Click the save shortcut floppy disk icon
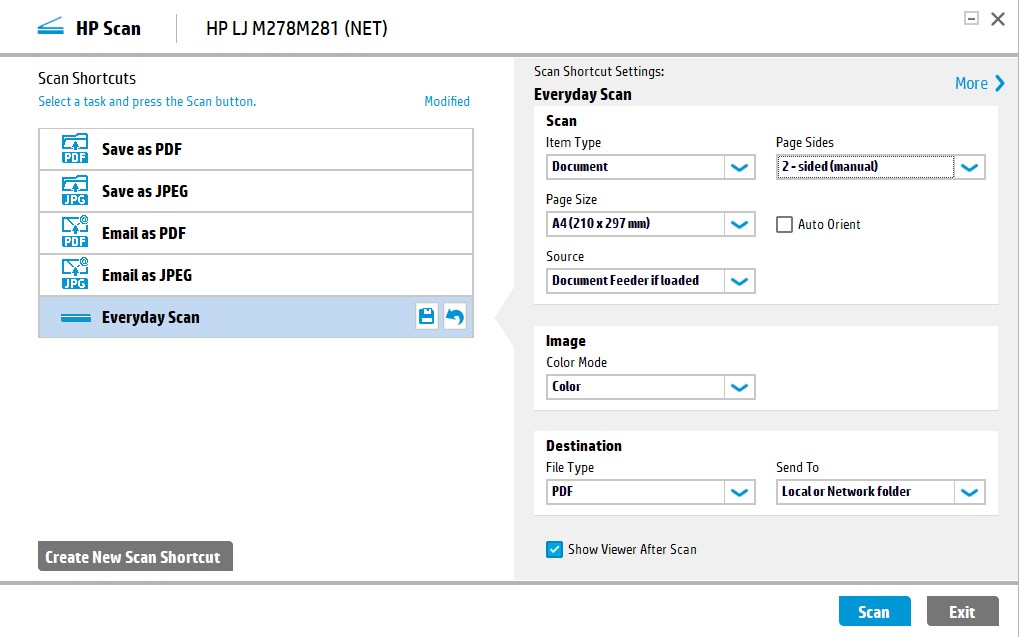This screenshot has height=637, width=1019. tap(427, 317)
